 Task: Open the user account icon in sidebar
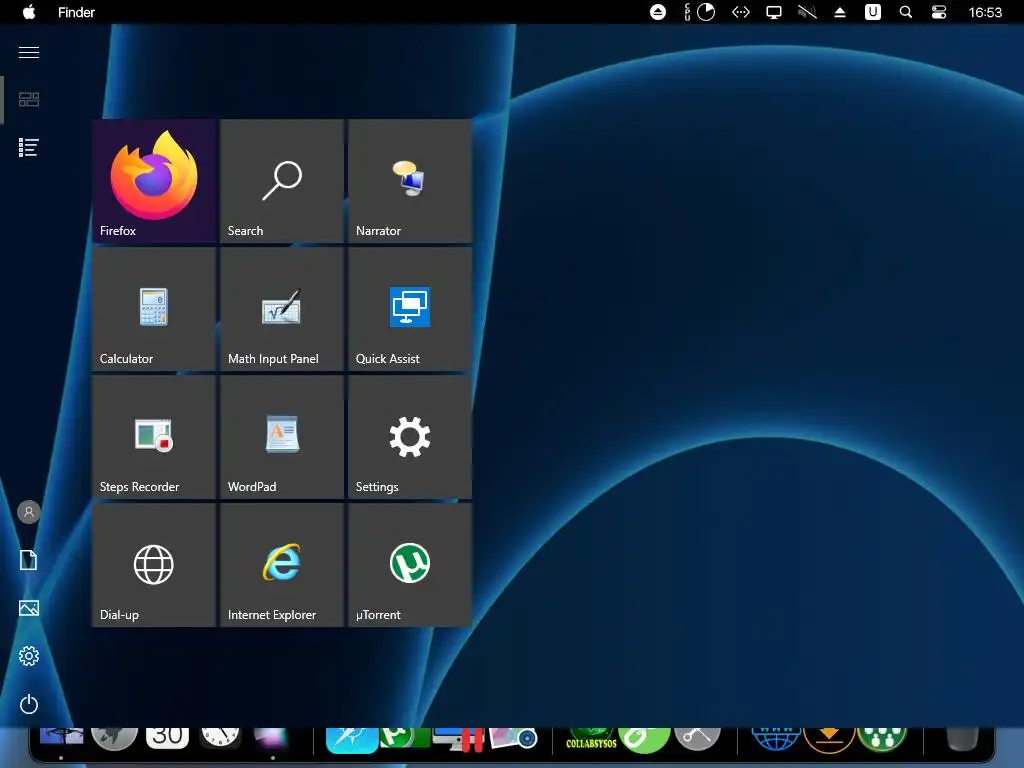tap(29, 512)
